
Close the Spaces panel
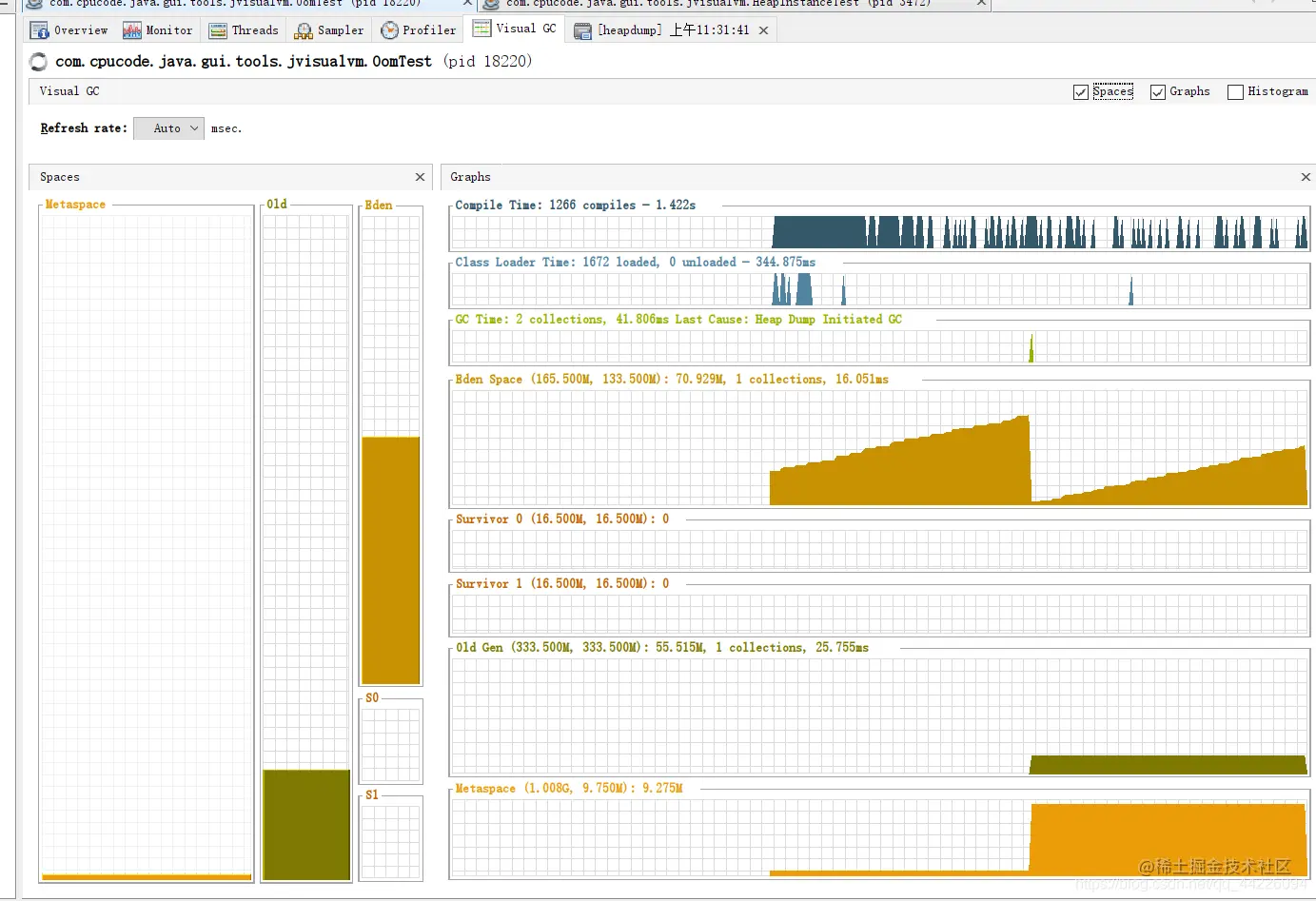(x=420, y=177)
